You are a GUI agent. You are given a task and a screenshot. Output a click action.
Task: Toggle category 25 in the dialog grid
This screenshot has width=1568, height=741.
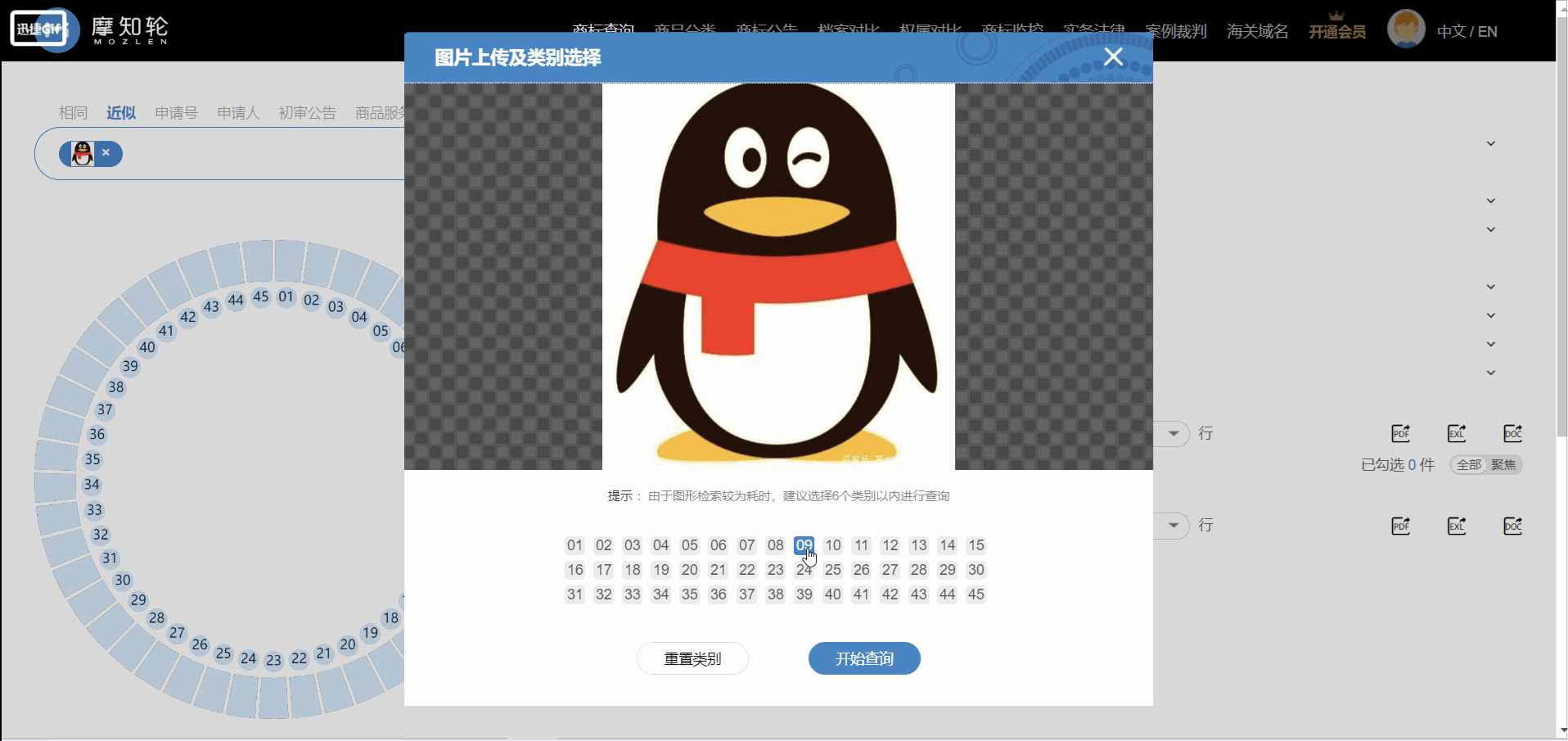coord(832,570)
